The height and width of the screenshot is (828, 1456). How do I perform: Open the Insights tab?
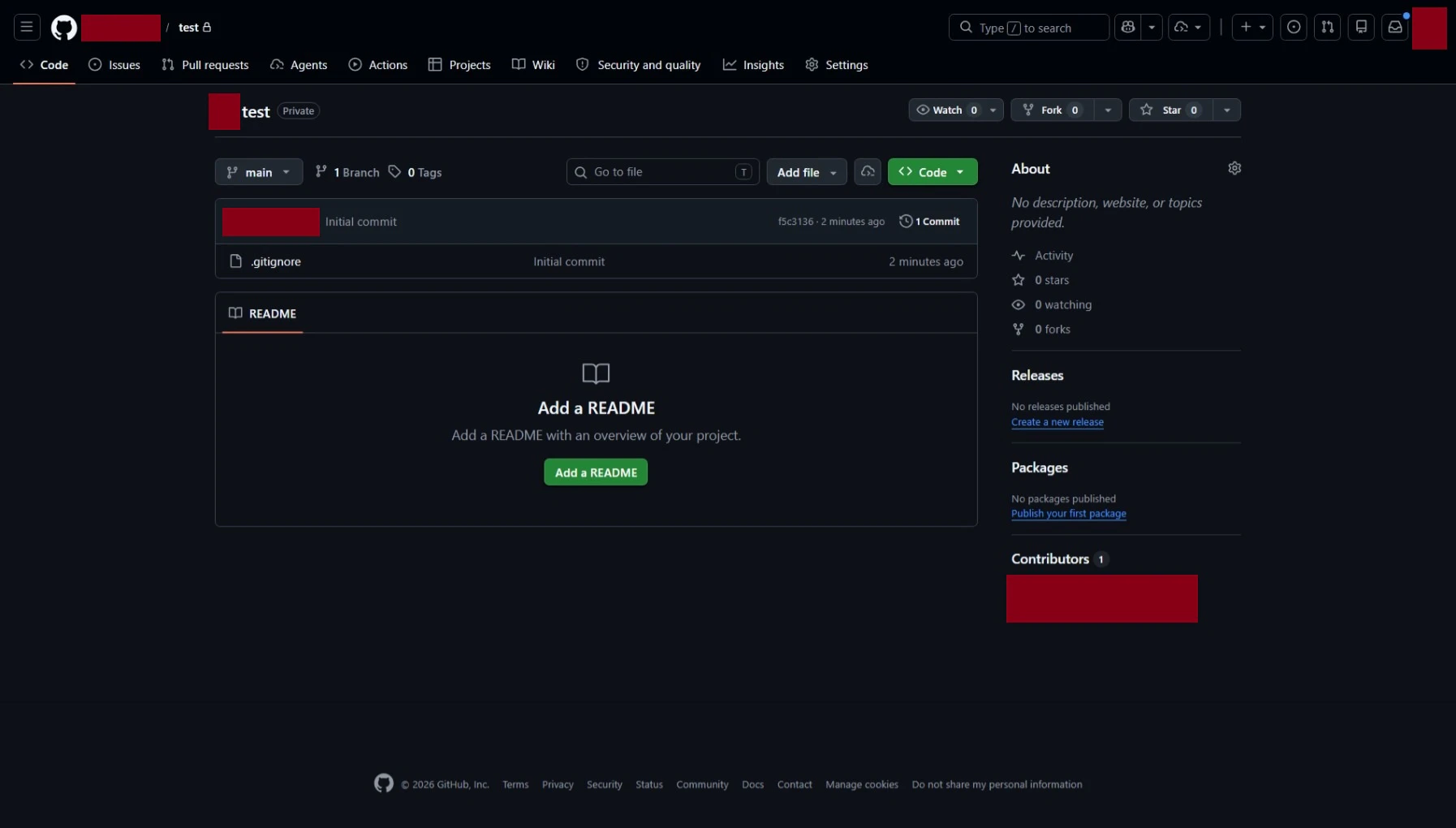753,65
